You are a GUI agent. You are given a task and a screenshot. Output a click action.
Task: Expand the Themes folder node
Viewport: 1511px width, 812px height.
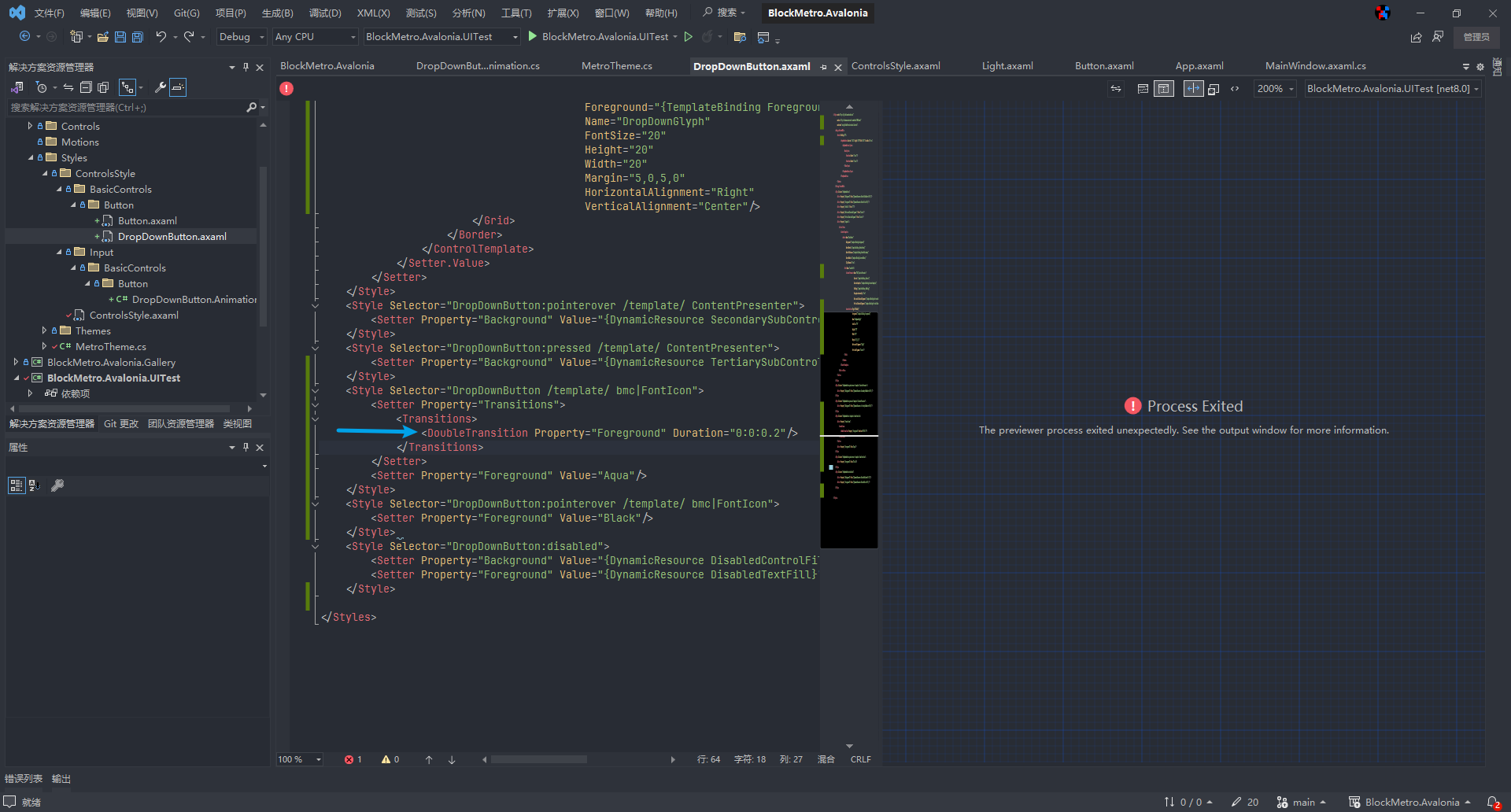click(44, 330)
